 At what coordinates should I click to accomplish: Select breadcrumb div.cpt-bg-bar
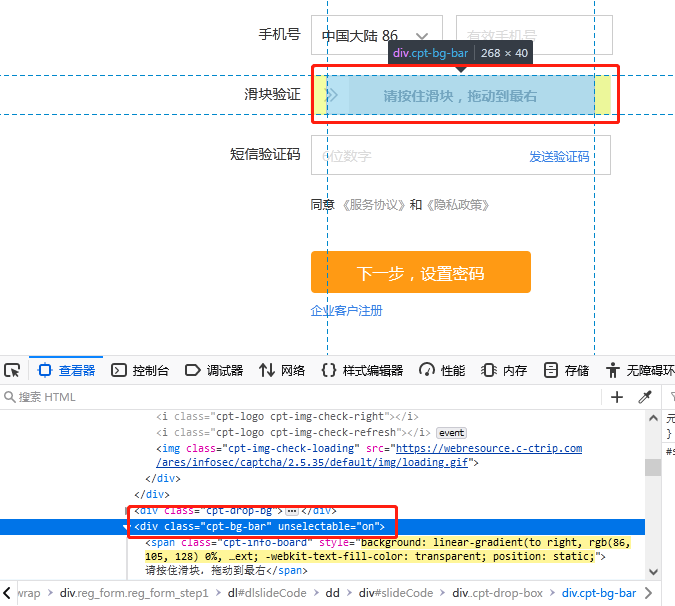599,593
